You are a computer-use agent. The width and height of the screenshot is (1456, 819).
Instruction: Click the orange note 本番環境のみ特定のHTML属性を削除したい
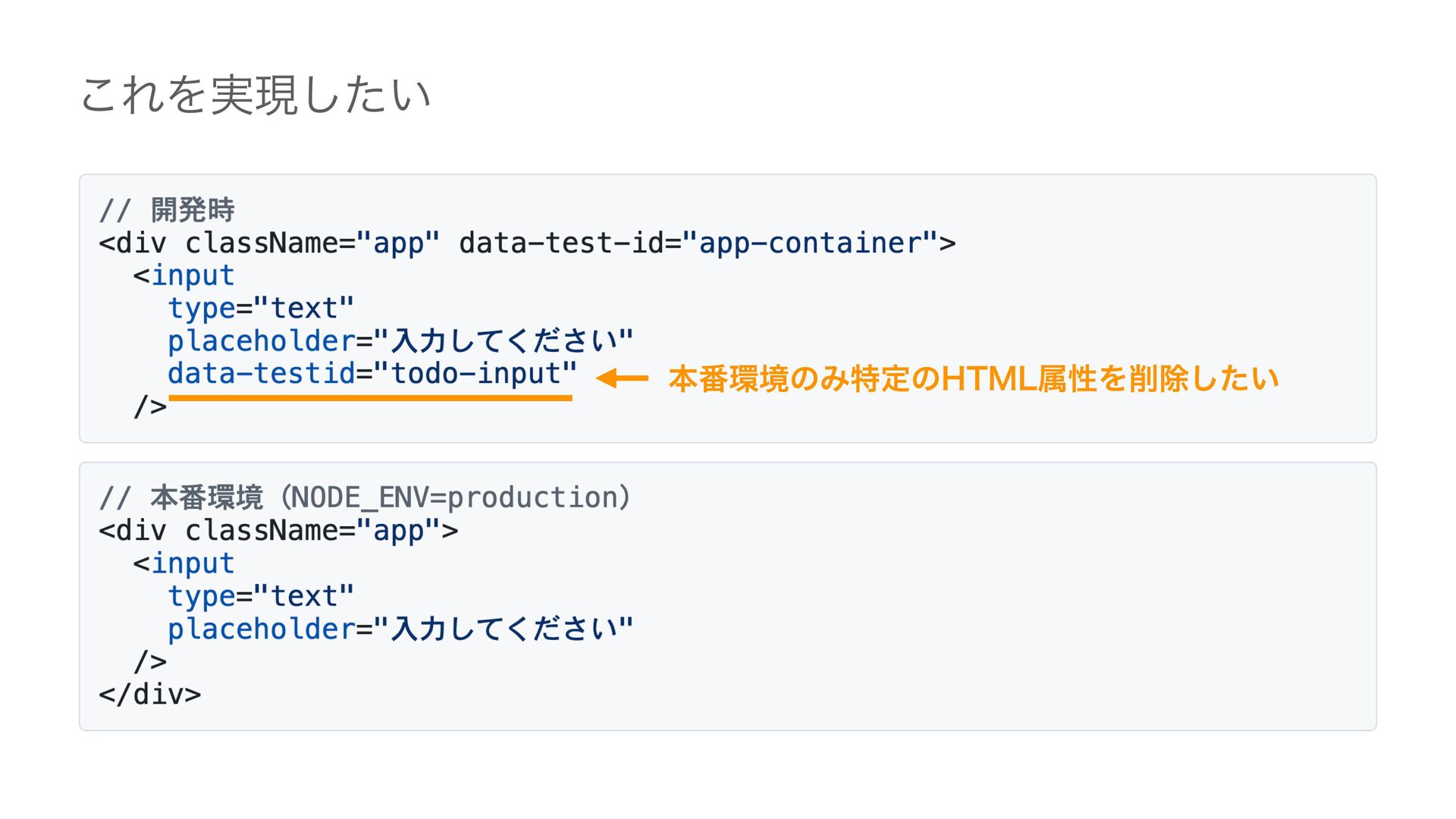point(974,378)
